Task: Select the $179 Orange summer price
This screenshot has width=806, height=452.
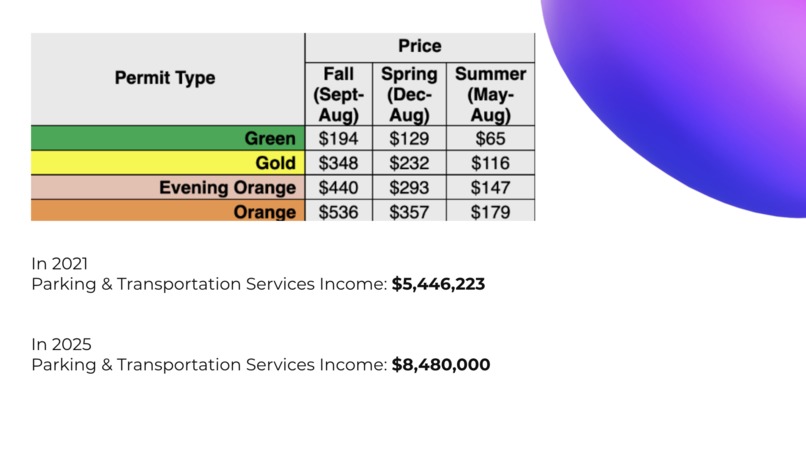Action: pos(490,211)
